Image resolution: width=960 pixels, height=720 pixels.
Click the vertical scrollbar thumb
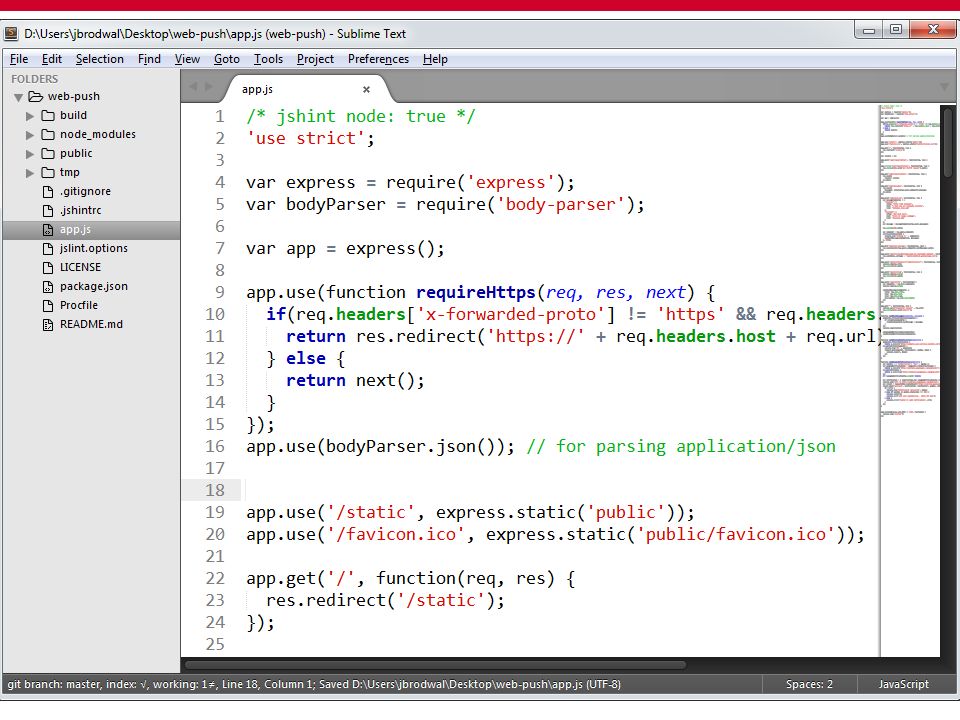pyautogui.click(x=948, y=141)
